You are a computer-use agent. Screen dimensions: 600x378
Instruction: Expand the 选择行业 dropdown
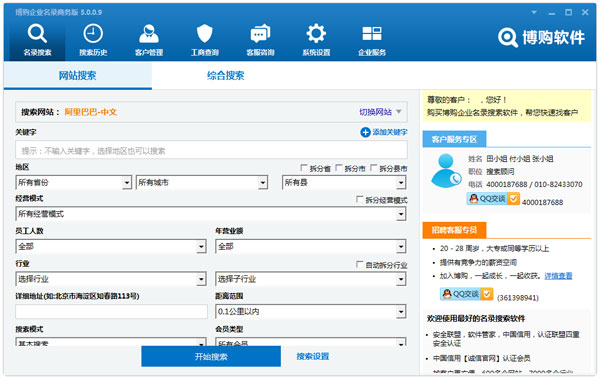201,279
